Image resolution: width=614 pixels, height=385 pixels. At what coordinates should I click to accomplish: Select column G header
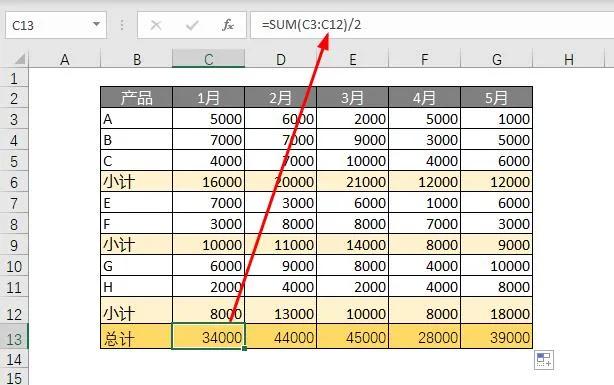497,59
